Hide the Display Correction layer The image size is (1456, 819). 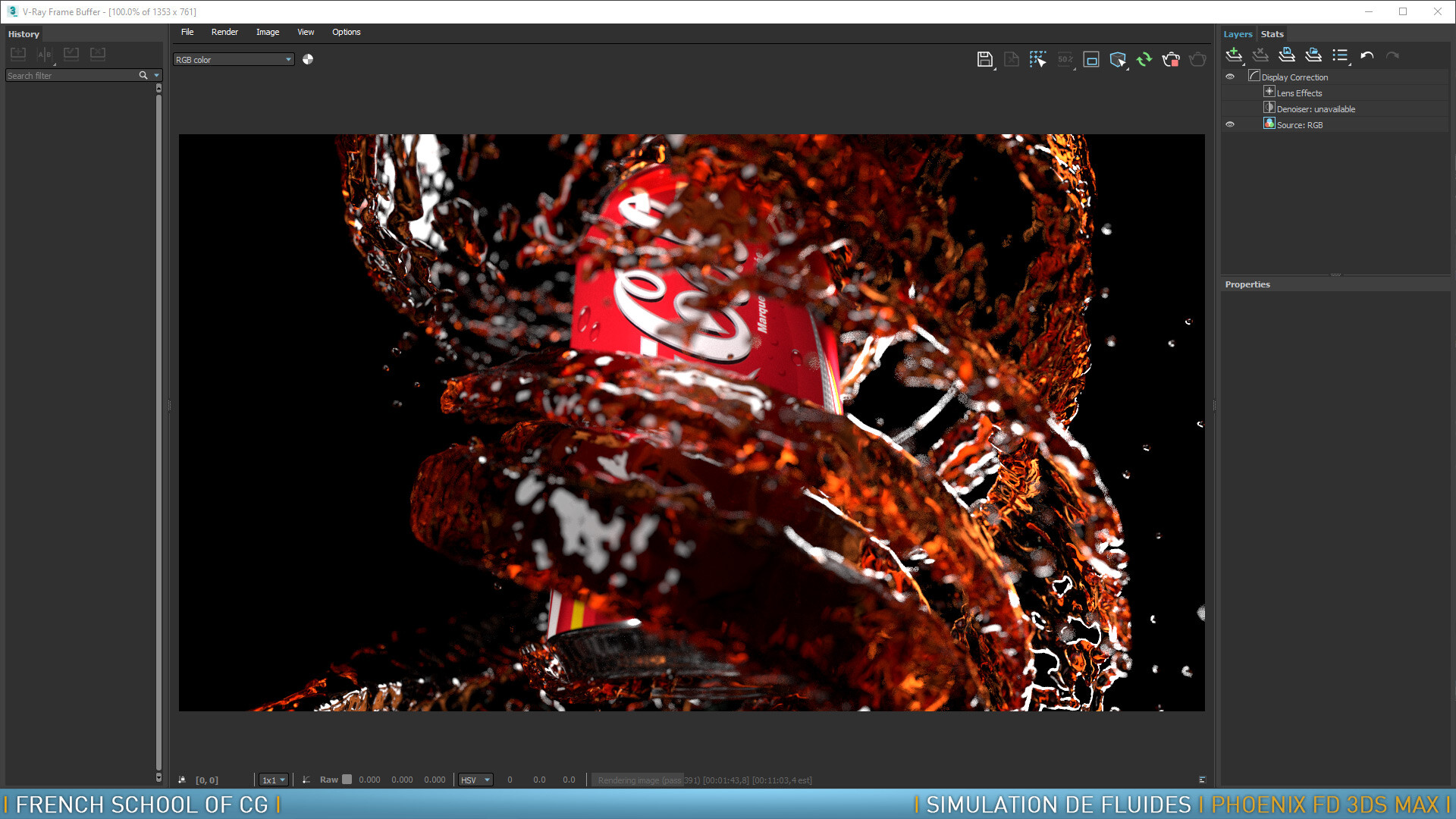point(1230,77)
